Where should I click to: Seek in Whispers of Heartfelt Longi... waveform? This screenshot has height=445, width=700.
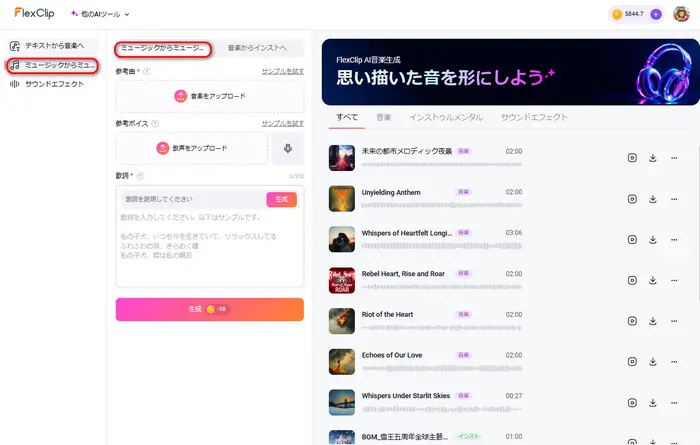point(442,246)
